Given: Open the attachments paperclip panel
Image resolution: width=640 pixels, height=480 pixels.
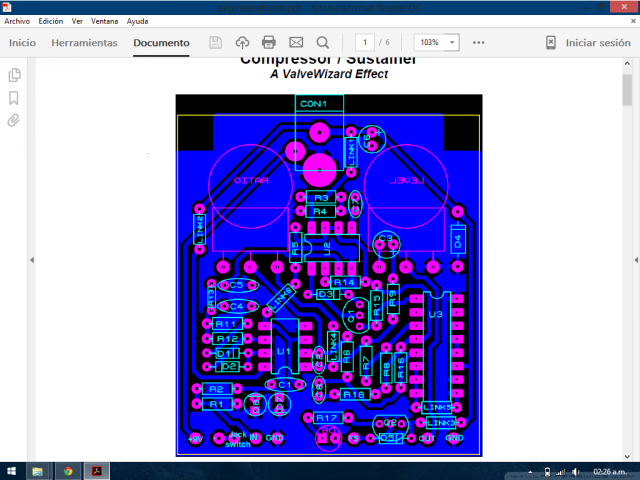Looking at the screenshot, I should point(14,120).
